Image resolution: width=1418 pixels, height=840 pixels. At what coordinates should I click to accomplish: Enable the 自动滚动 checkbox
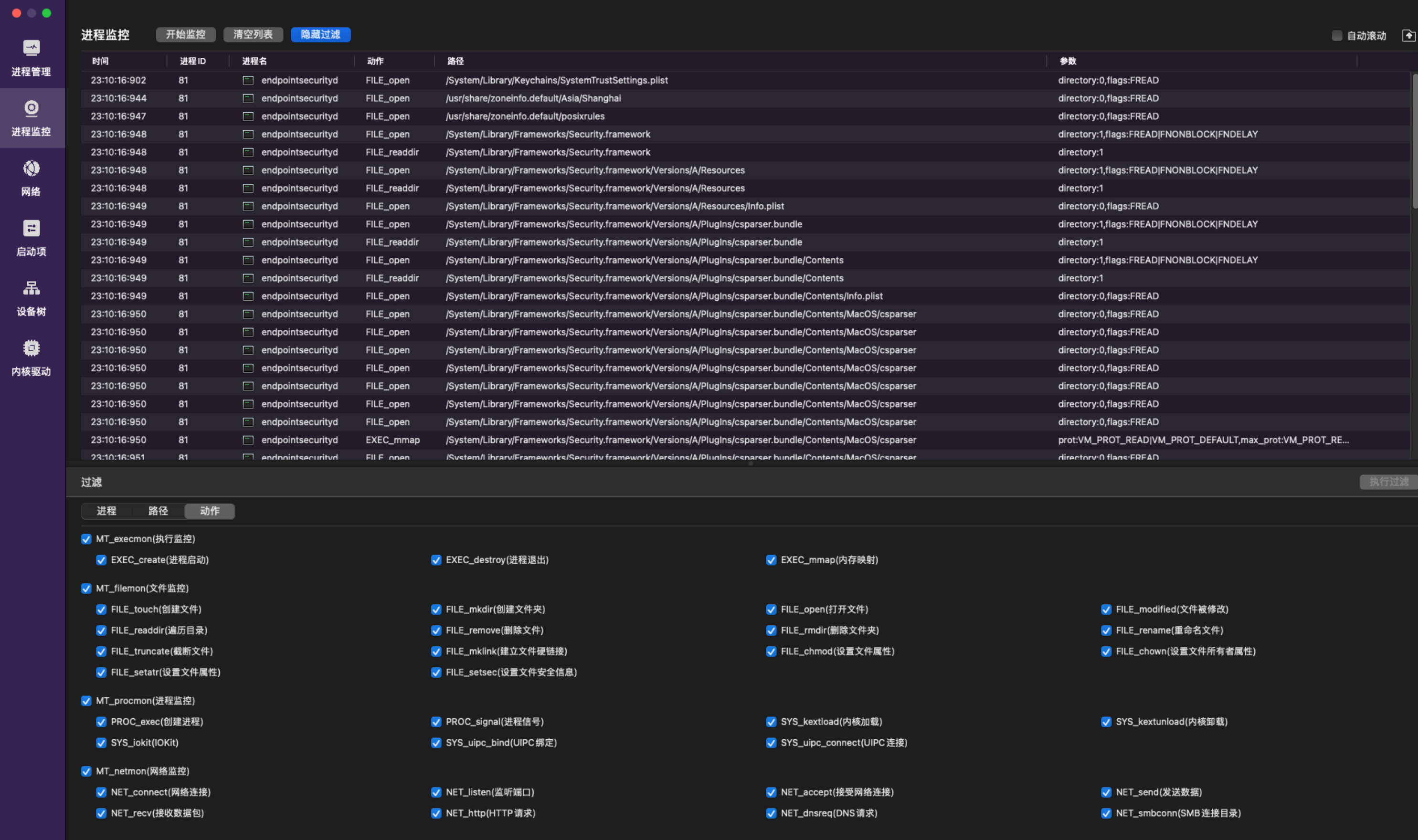(x=1336, y=36)
